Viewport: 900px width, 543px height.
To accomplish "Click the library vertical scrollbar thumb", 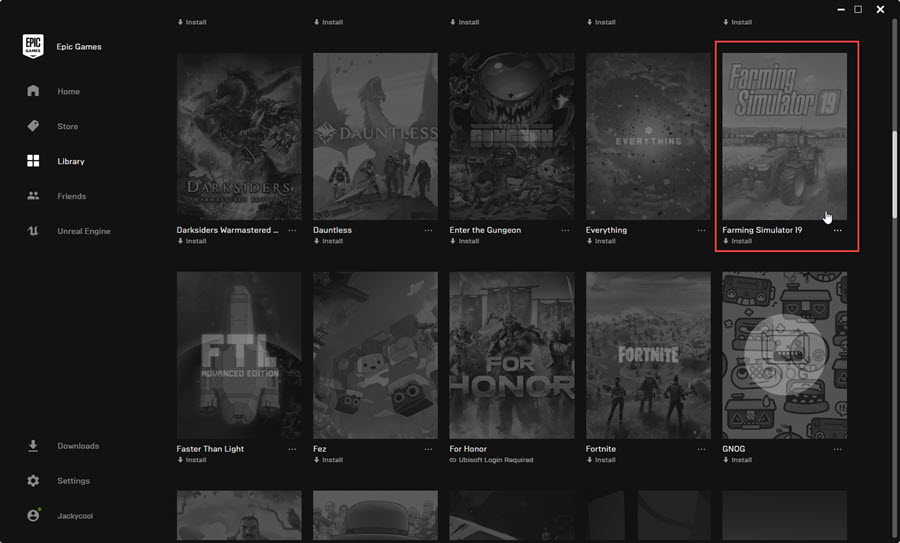I will [x=894, y=174].
